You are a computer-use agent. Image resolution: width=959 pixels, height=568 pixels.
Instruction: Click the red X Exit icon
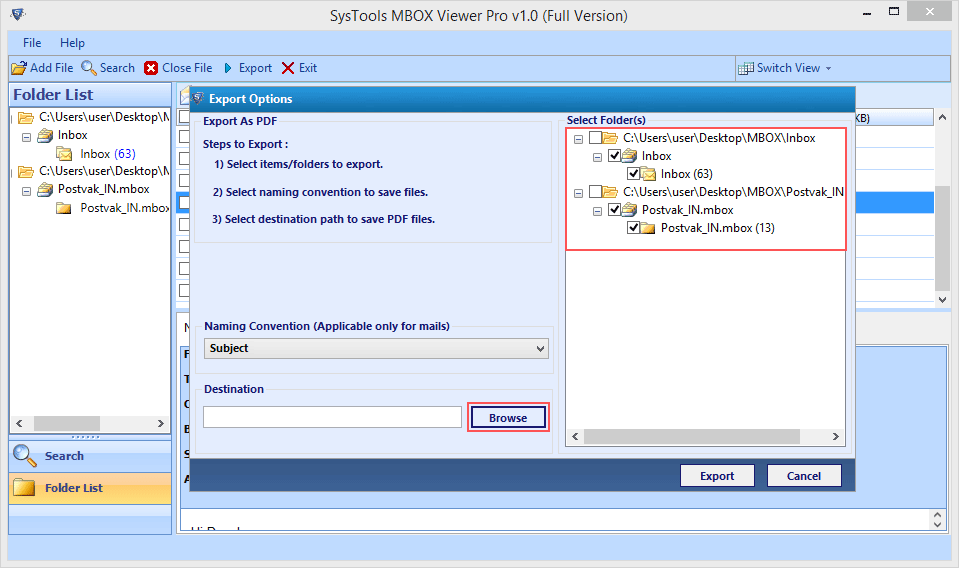[288, 68]
